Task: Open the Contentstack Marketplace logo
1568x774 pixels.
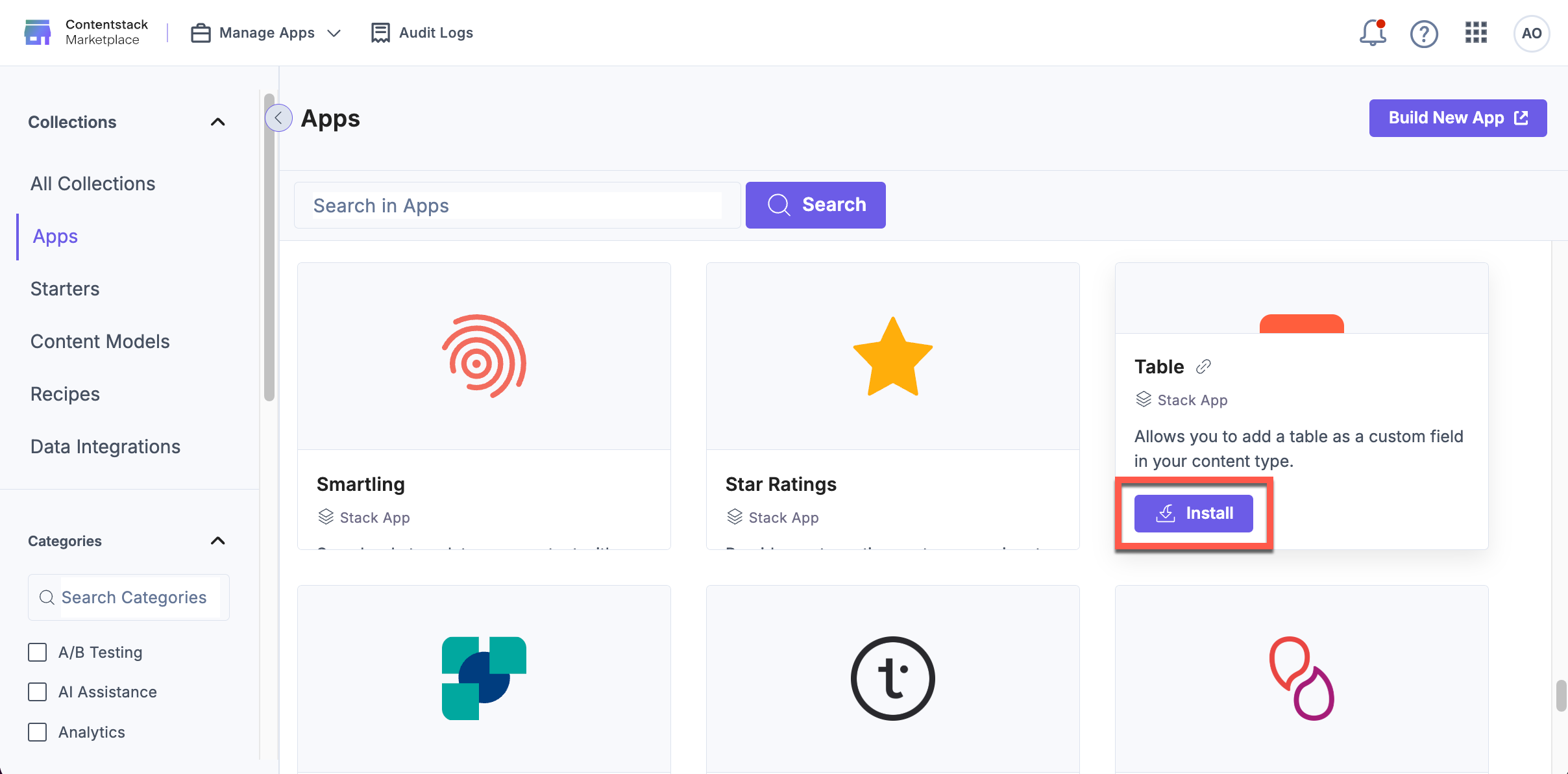Action: point(86,32)
